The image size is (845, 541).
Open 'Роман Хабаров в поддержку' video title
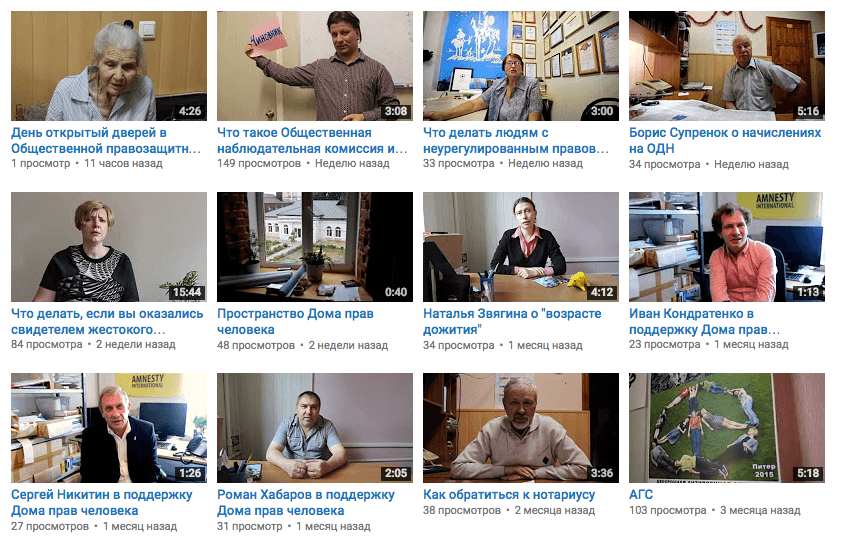(x=306, y=503)
